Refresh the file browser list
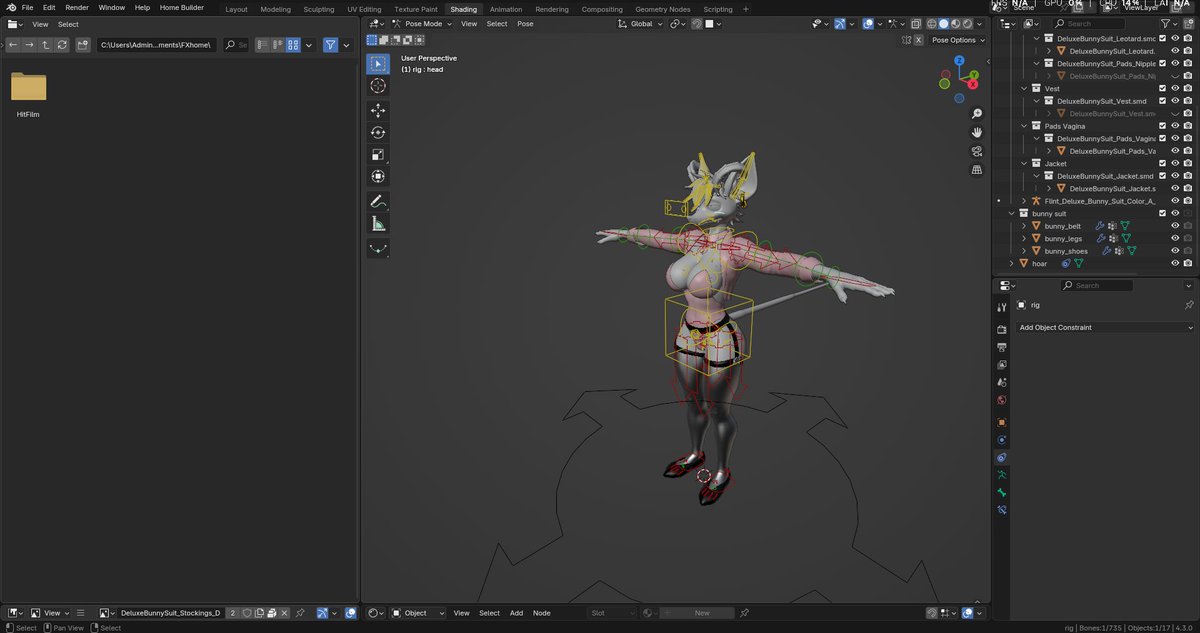This screenshot has height=633, width=1200. pyautogui.click(x=62, y=45)
